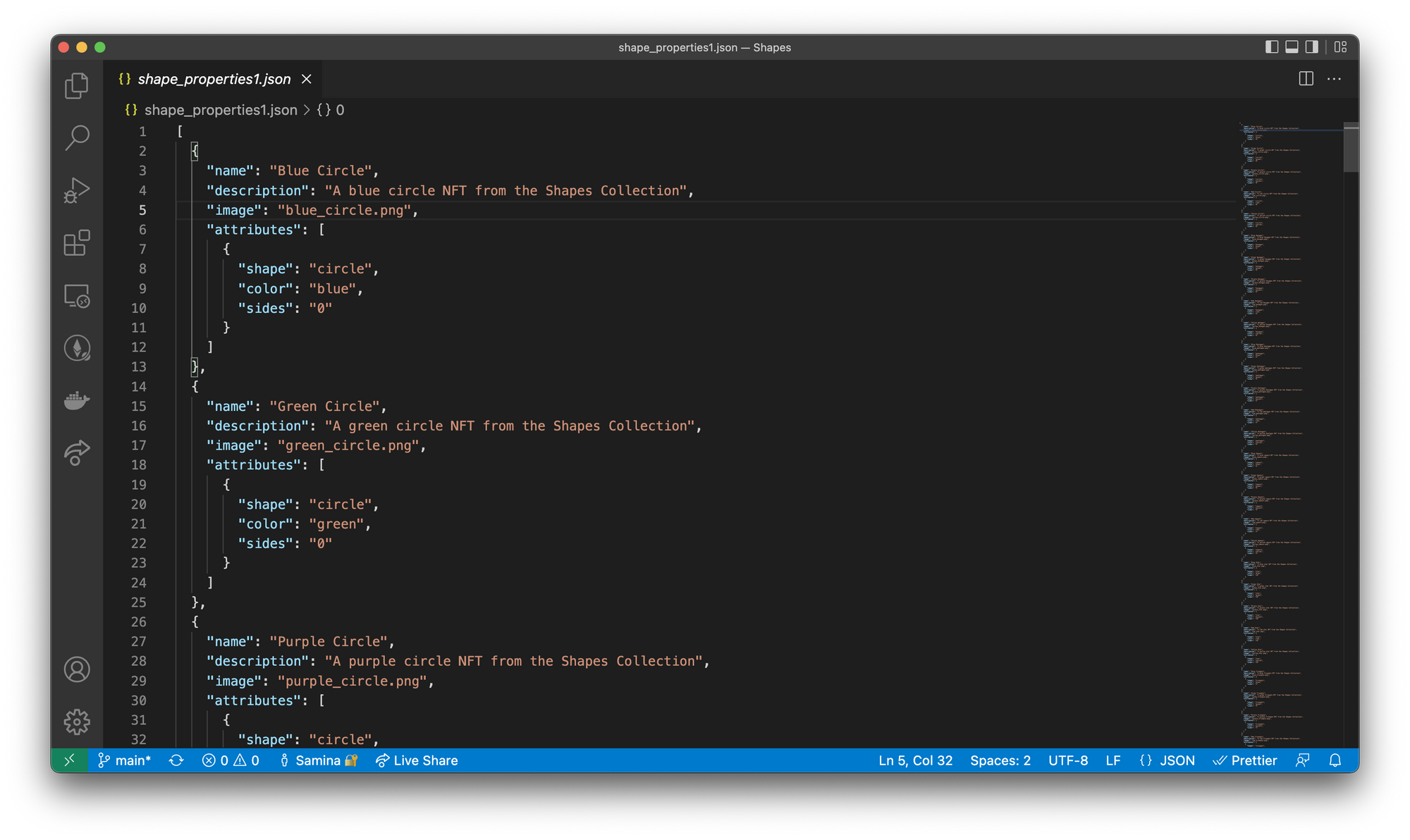Click the editor vertical scrollbar thumb
Viewport: 1410px width, 840px height.
pyautogui.click(x=1351, y=147)
